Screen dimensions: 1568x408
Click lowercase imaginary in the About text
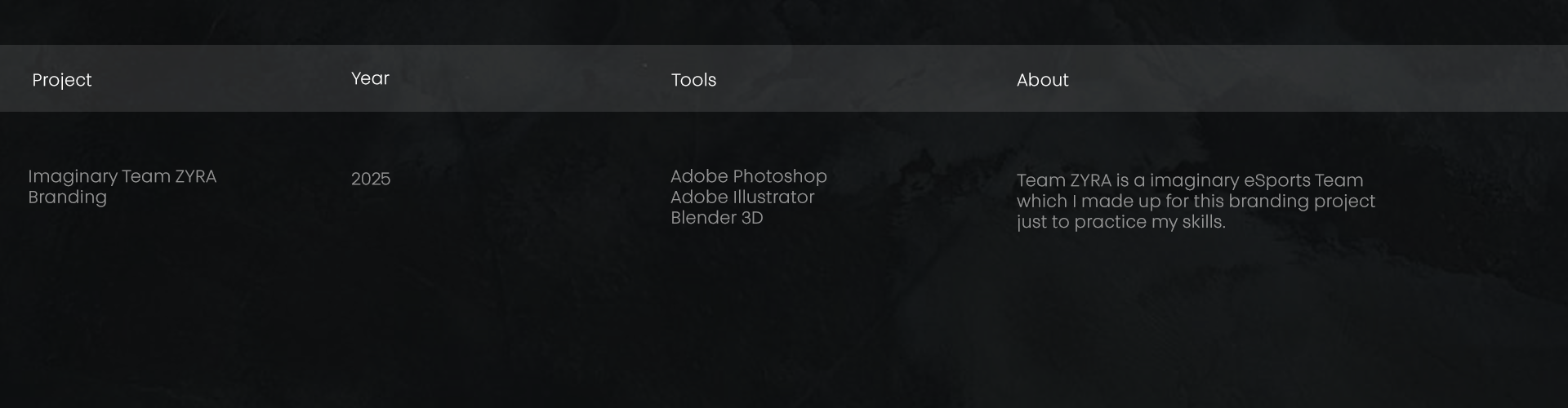tap(1194, 180)
